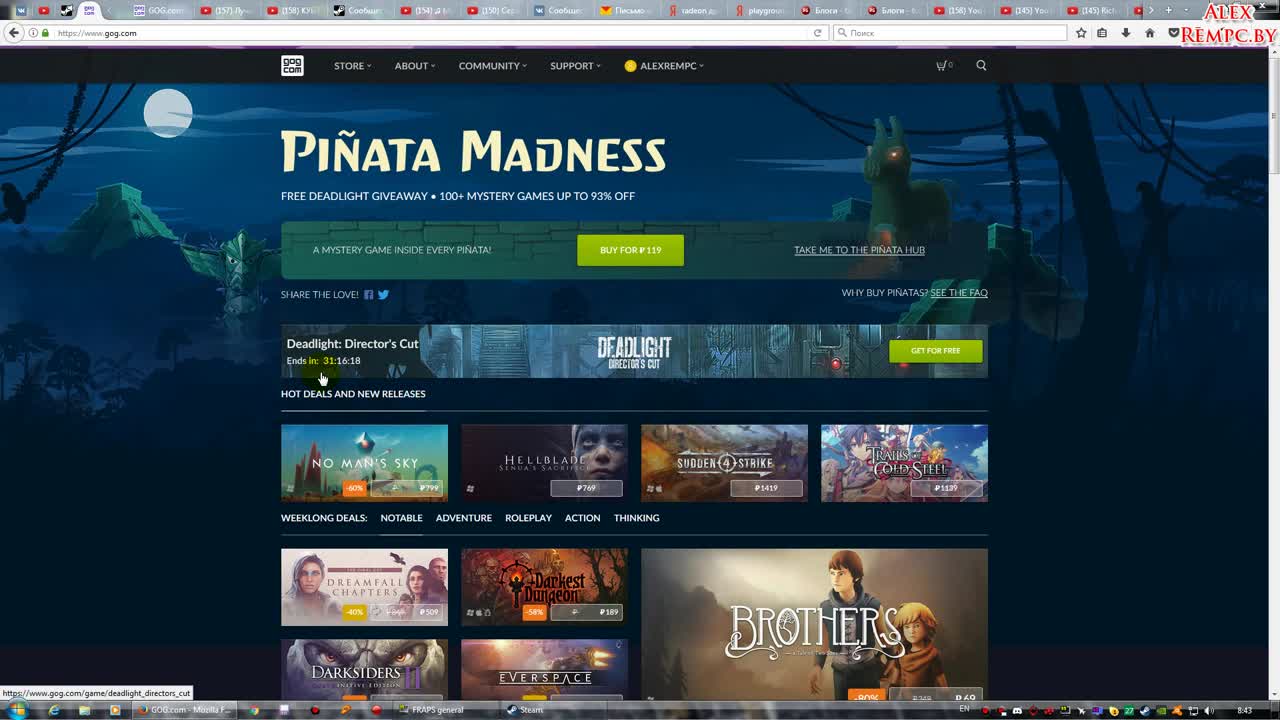Expand the COMMUNITY menu

click(x=492, y=66)
